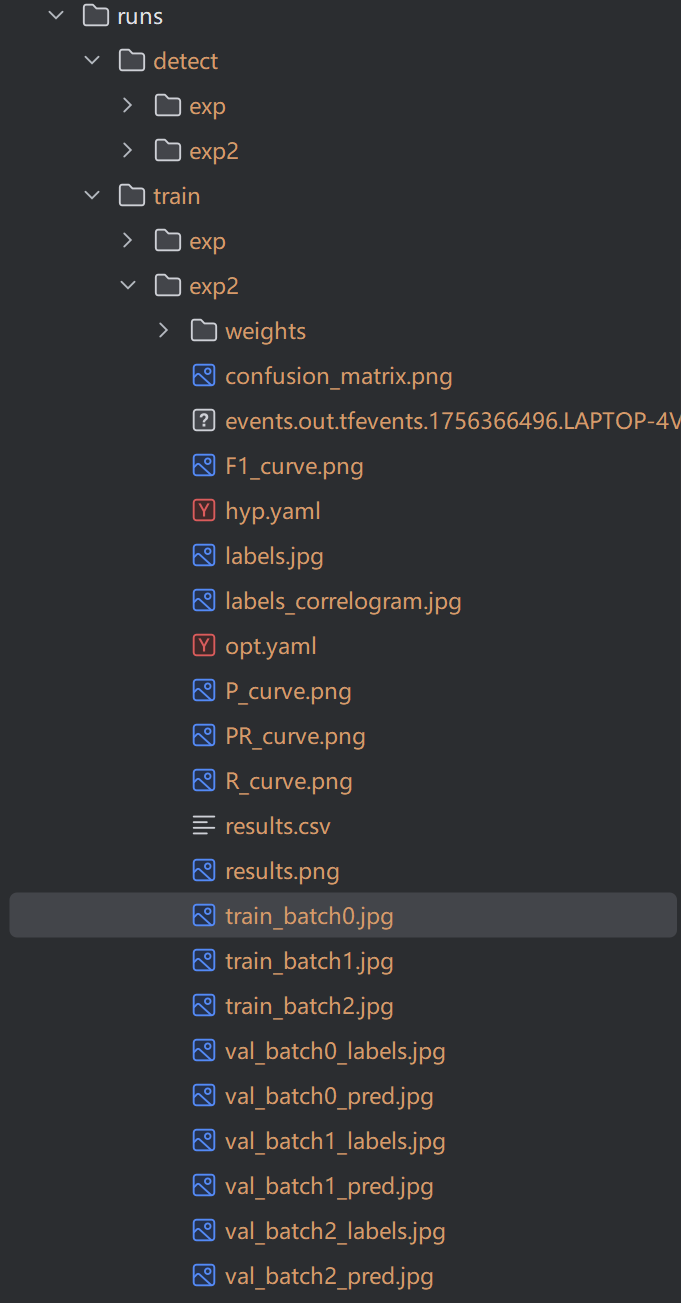The height and width of the screenshot is (1303, 681).
Task: Expand the exp2 folder under detect
Action: click(x=127, y=151)
